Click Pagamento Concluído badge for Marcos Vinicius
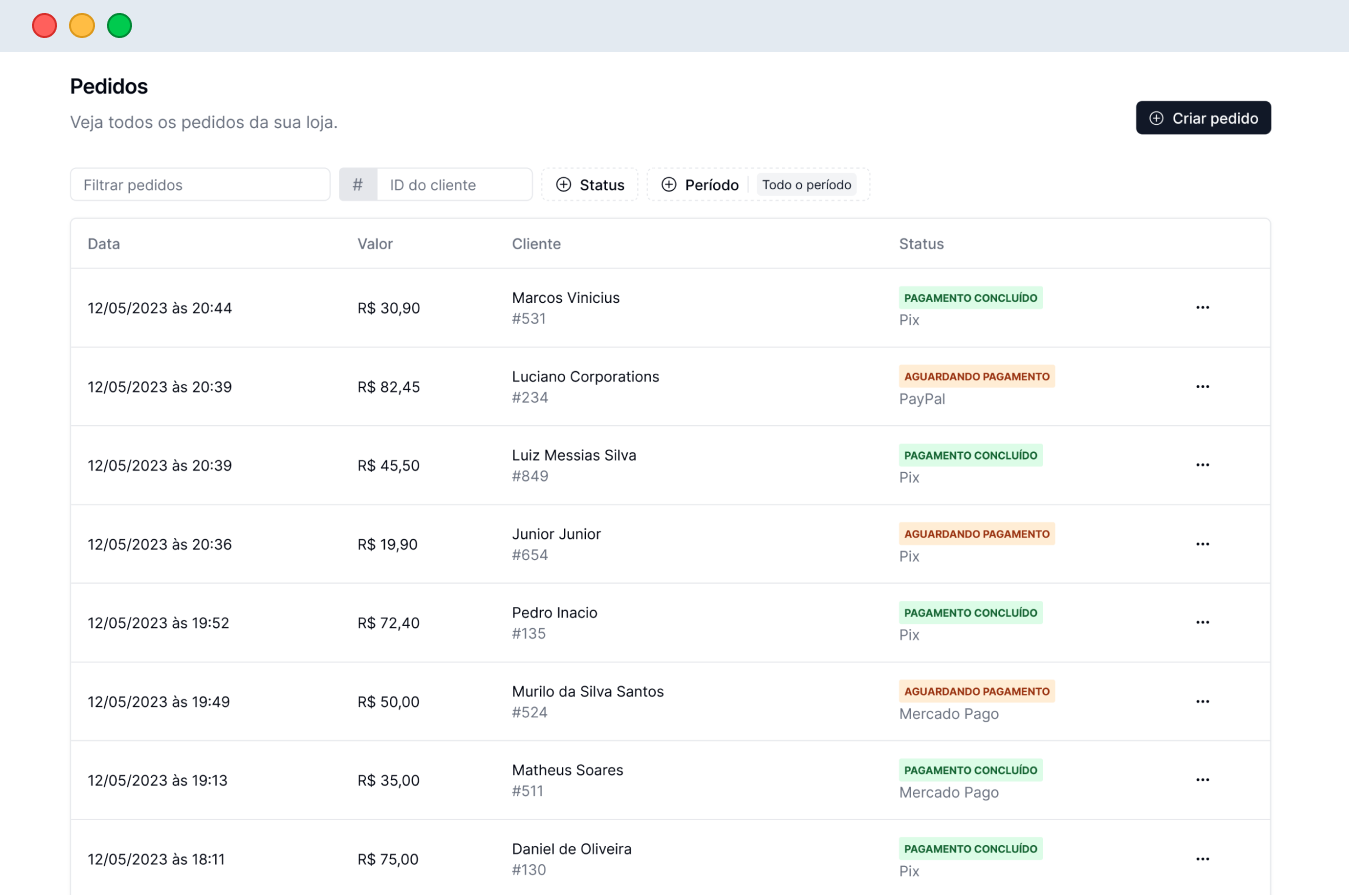This screenshot has height=895, width=1349. click(x=971, y=297)
